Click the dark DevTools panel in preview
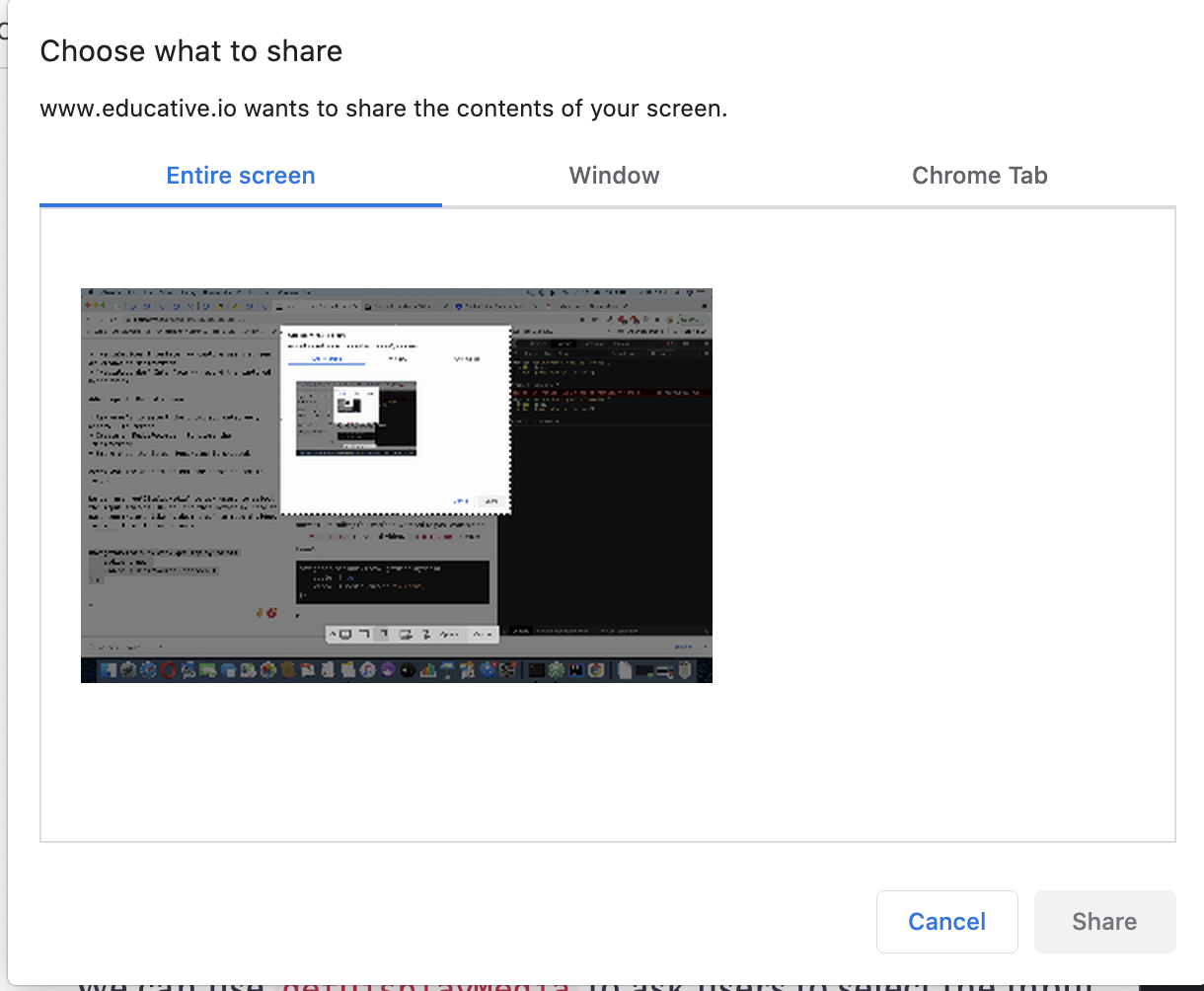This screenshot has height=991, width=1204. pyautogui.click(x=610, y=513)
